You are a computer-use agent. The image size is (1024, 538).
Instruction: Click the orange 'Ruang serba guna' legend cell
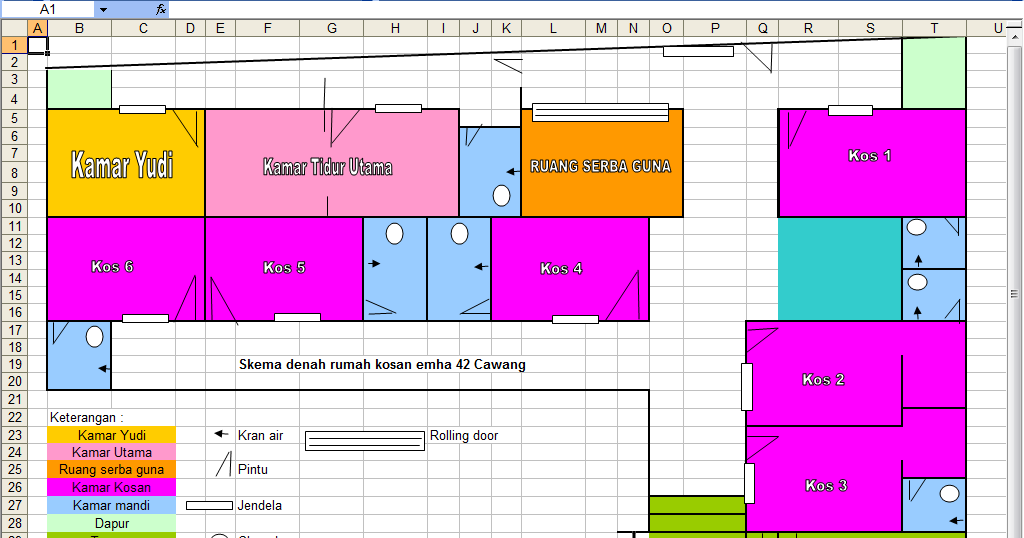(x=112, y=469)
